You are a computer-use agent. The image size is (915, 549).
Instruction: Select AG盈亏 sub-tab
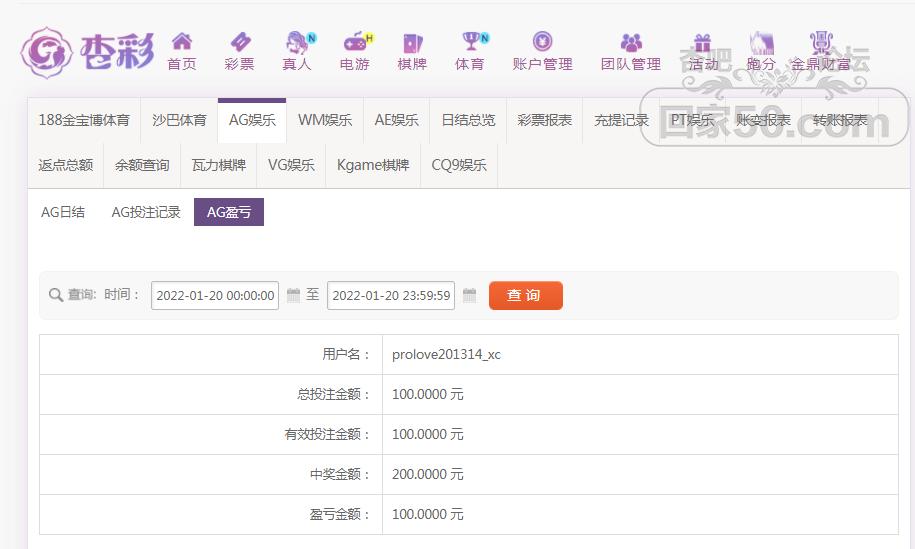229,212
